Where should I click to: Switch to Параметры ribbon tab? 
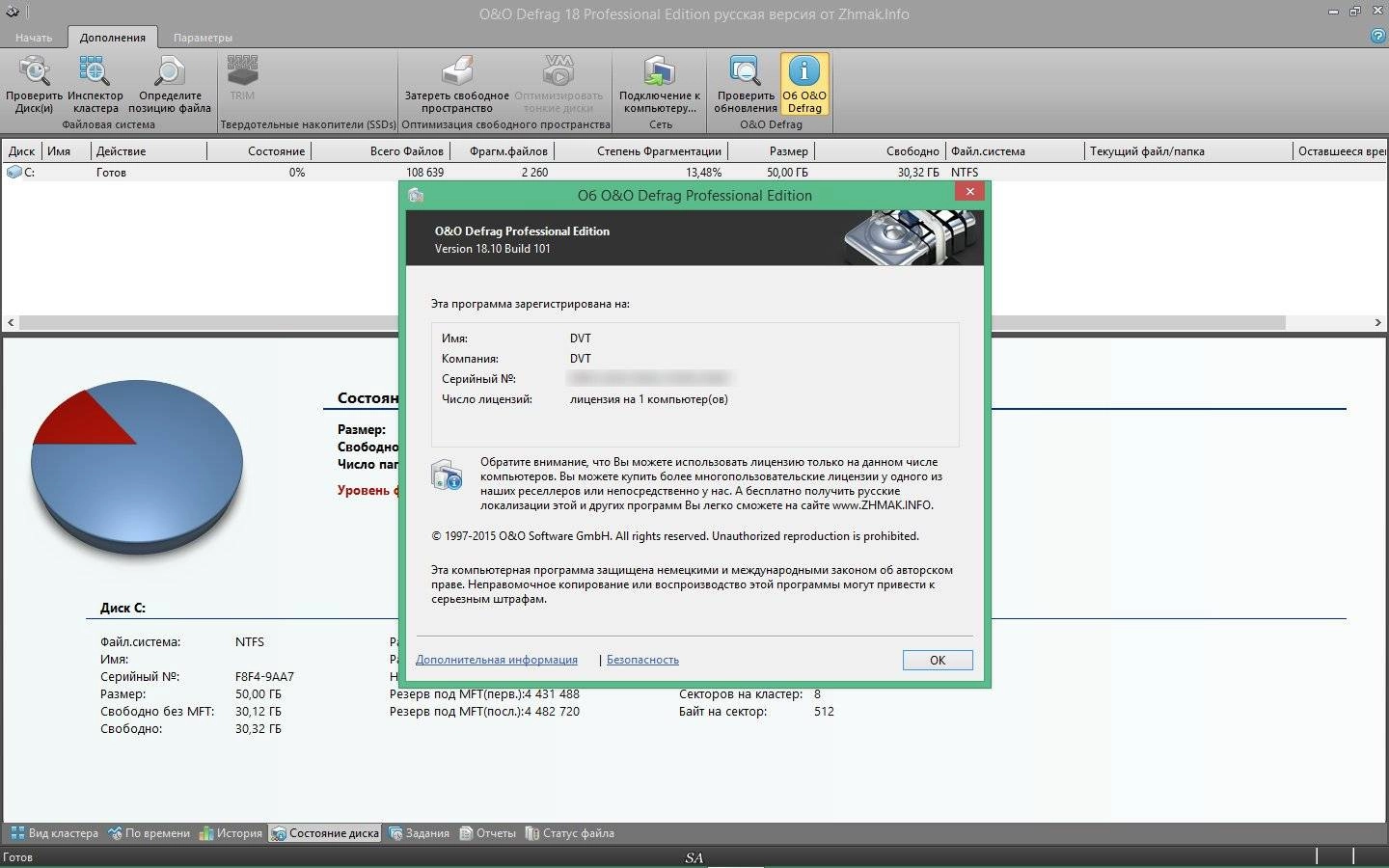coord(203,38)
